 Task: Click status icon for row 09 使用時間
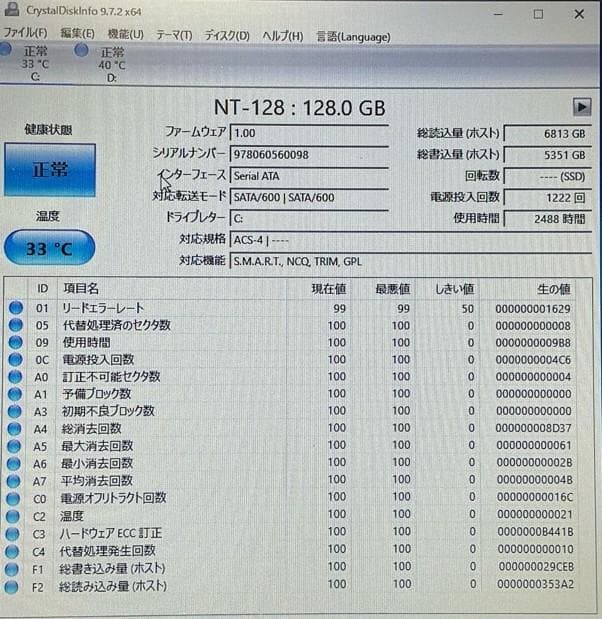click(x=15, y=342)
